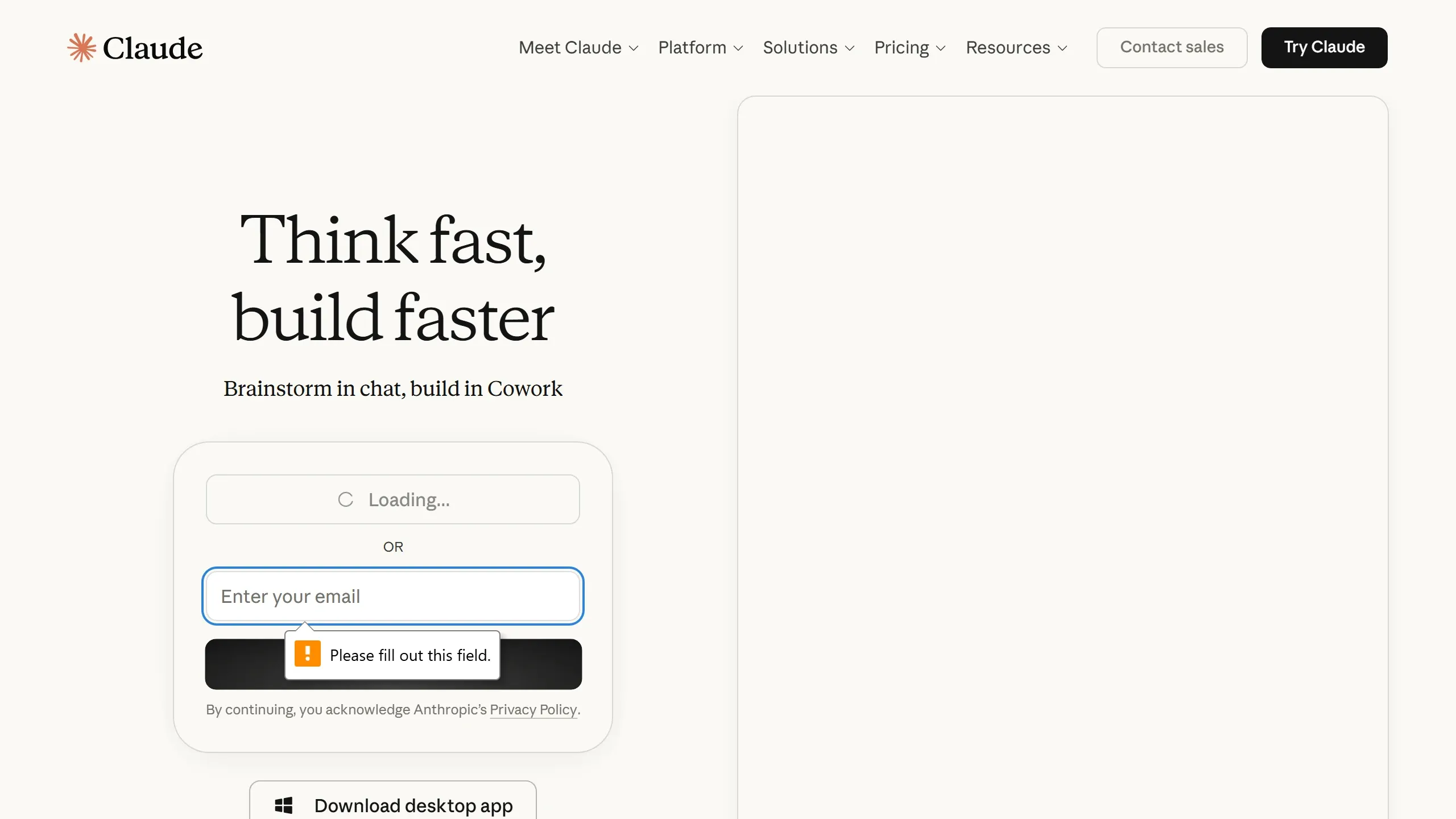Open the Privacy Policy link
The image size is (1456, 819).
[x=533, y=709]
